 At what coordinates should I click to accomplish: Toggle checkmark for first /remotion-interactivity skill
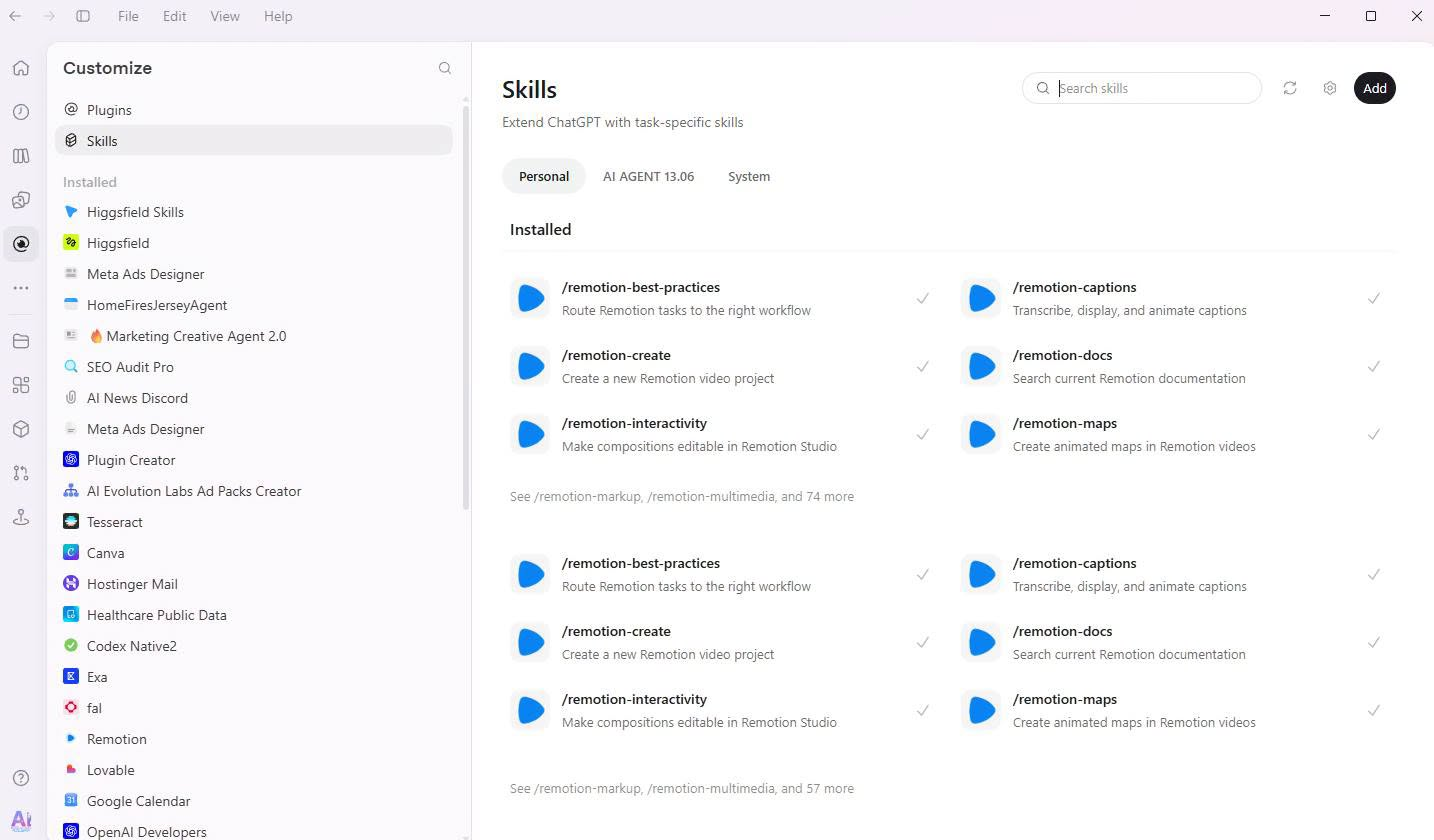point(923,434)
